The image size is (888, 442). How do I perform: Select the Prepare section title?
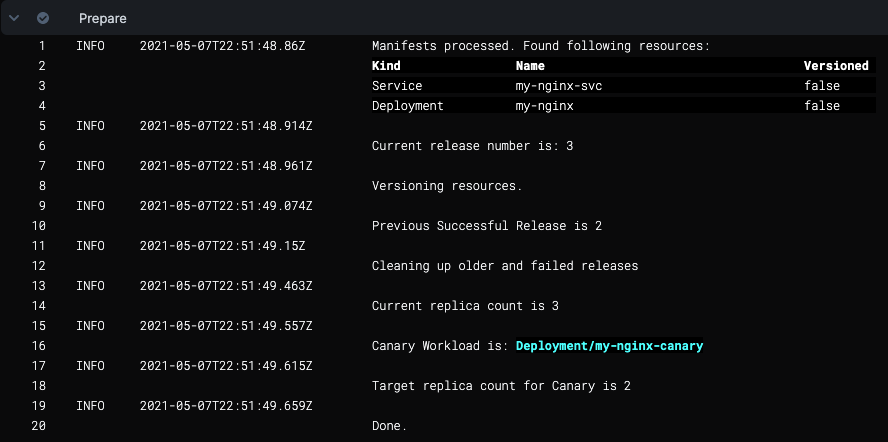point(103,19)
